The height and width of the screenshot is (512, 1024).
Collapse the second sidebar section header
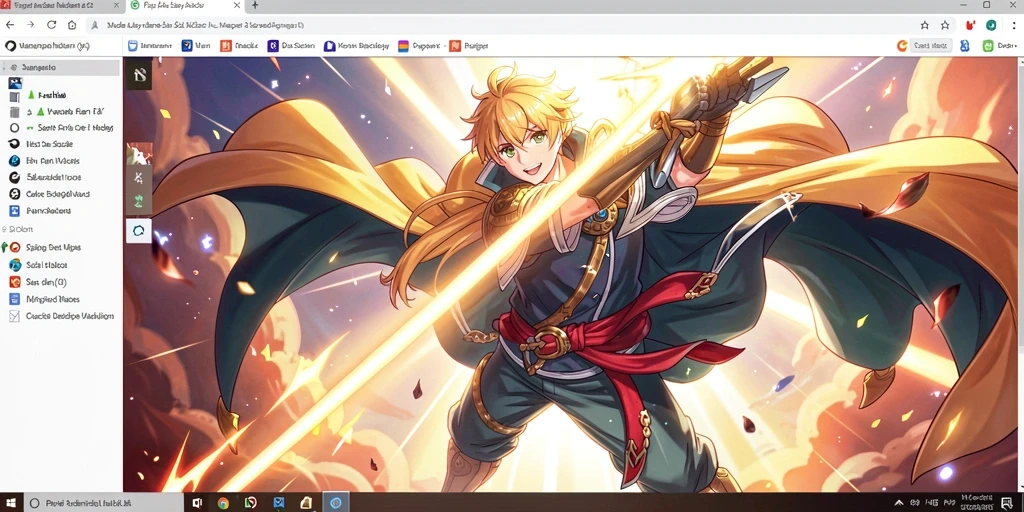coord(18,229)
